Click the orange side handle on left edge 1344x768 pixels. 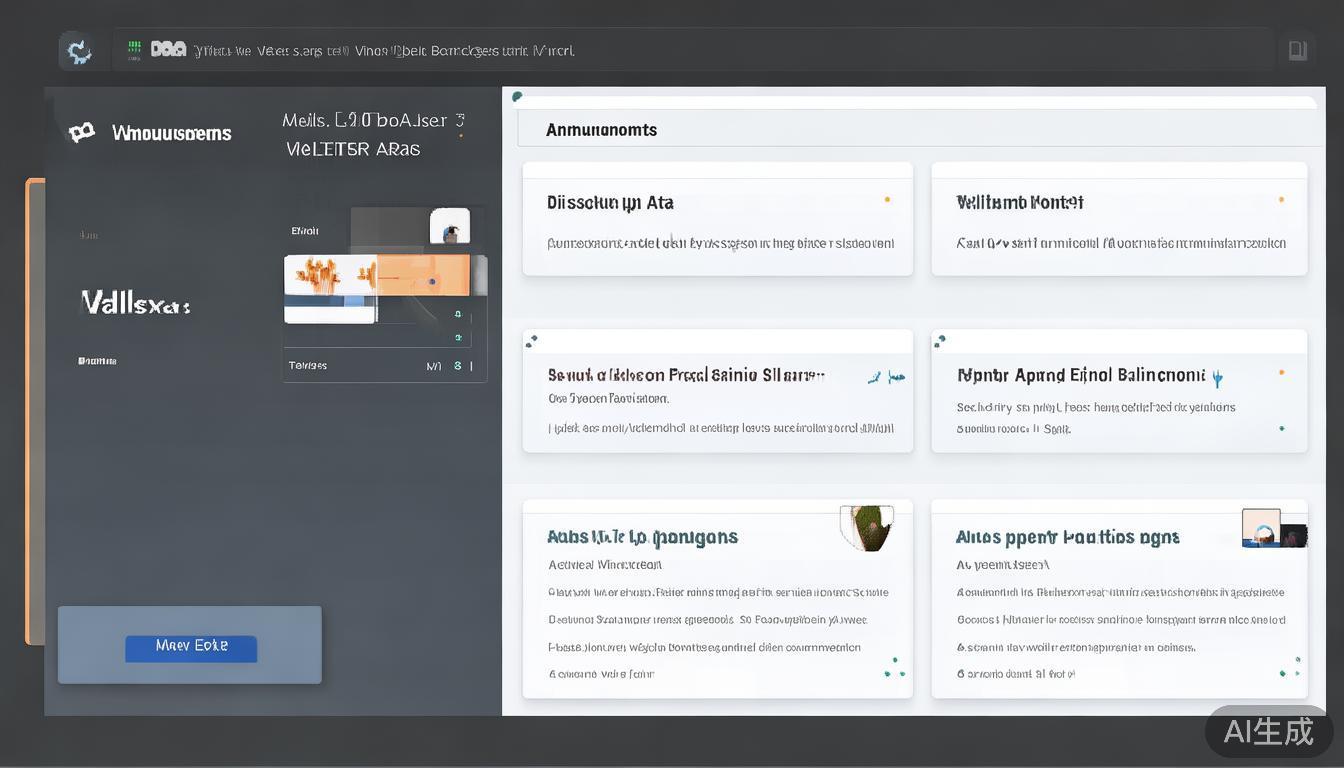tap(34, 411)
